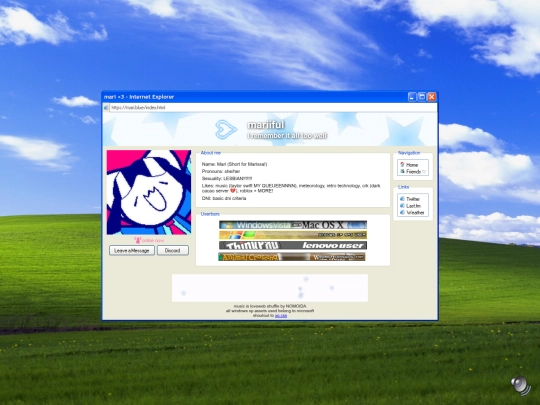This screenshot has width=540, height=405.
Task: Click the Animal Crossing userbar
Action: click(292, 257)
